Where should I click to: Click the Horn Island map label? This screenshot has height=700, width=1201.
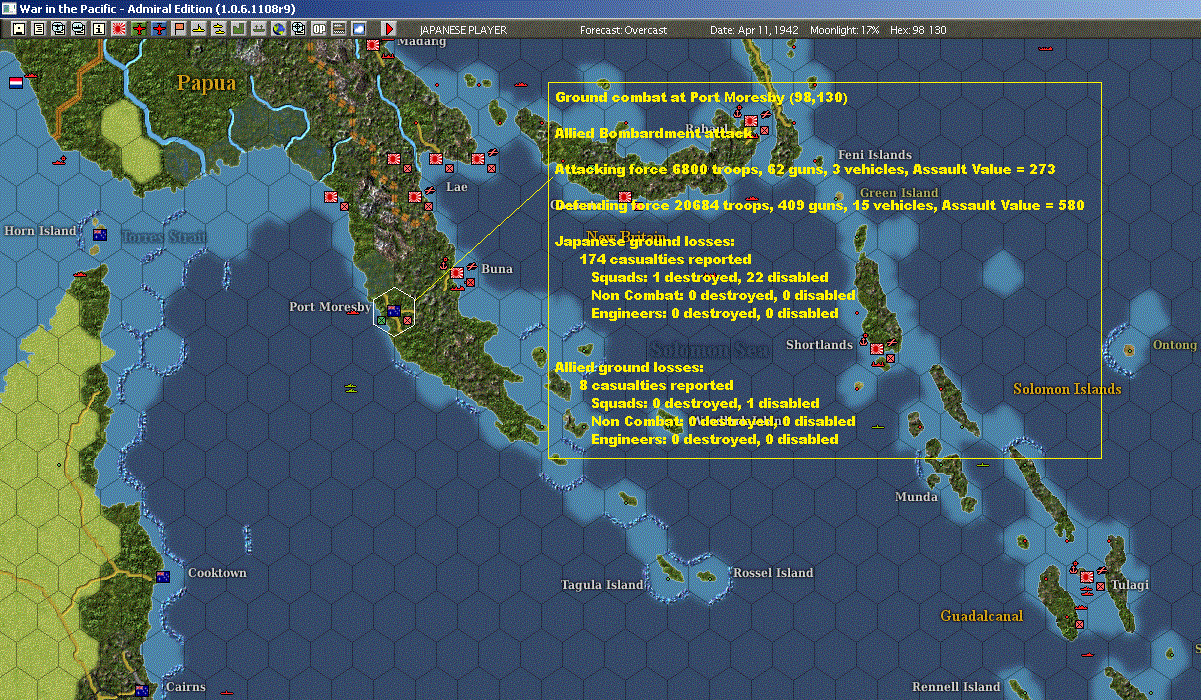(40, 231)
